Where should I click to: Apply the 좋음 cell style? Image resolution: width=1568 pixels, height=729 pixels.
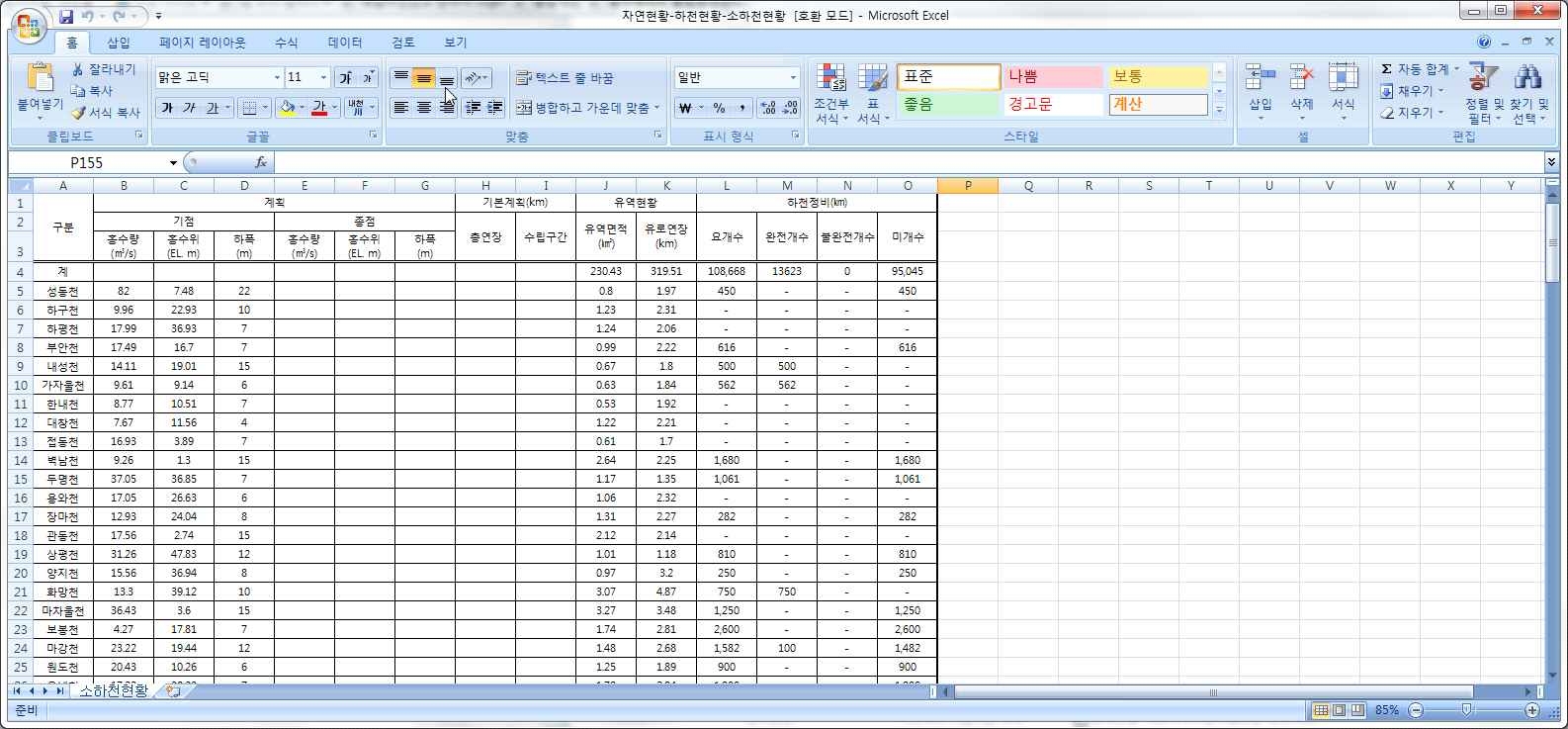(x=949, y=104)
